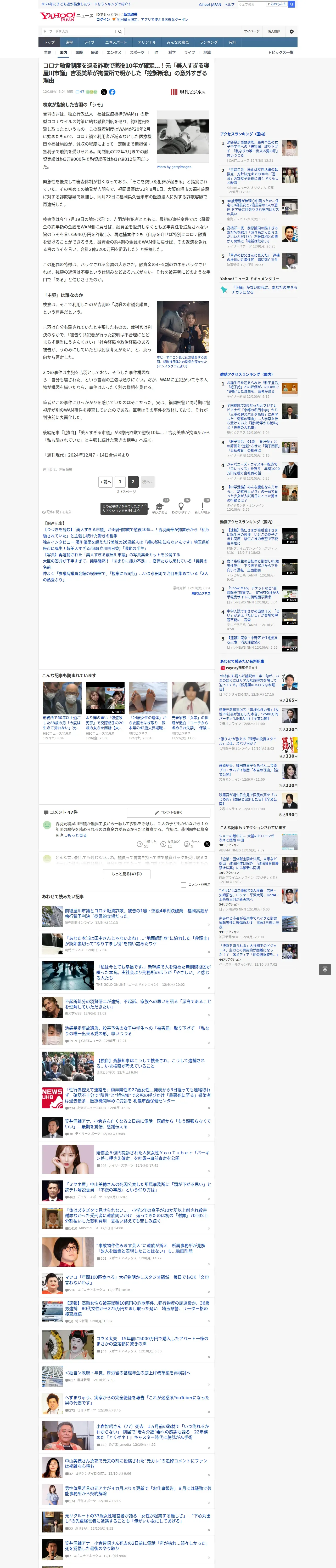
Task: Click the Yahoo!ニュース ドキュメンタリー icon
Action: tap(225, 290)
